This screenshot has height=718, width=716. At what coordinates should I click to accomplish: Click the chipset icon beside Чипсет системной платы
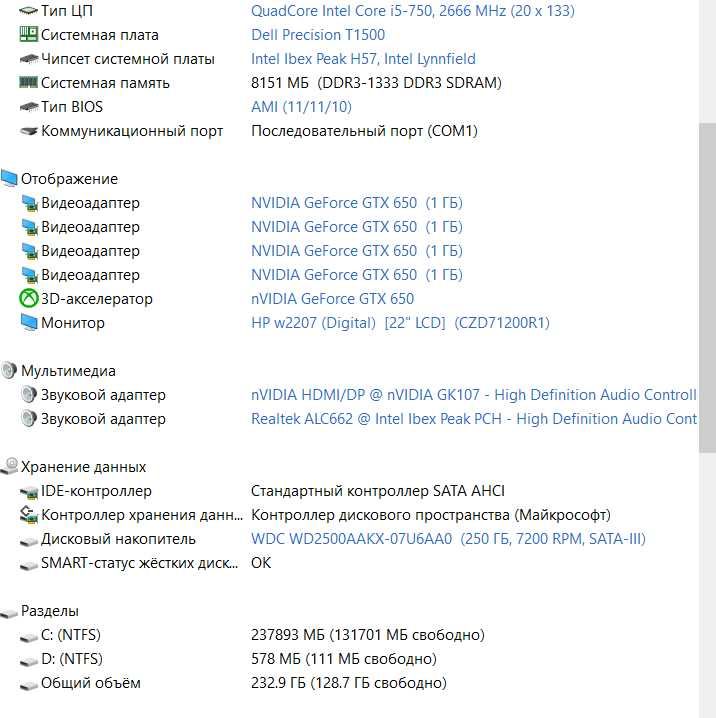click(28, 59)
